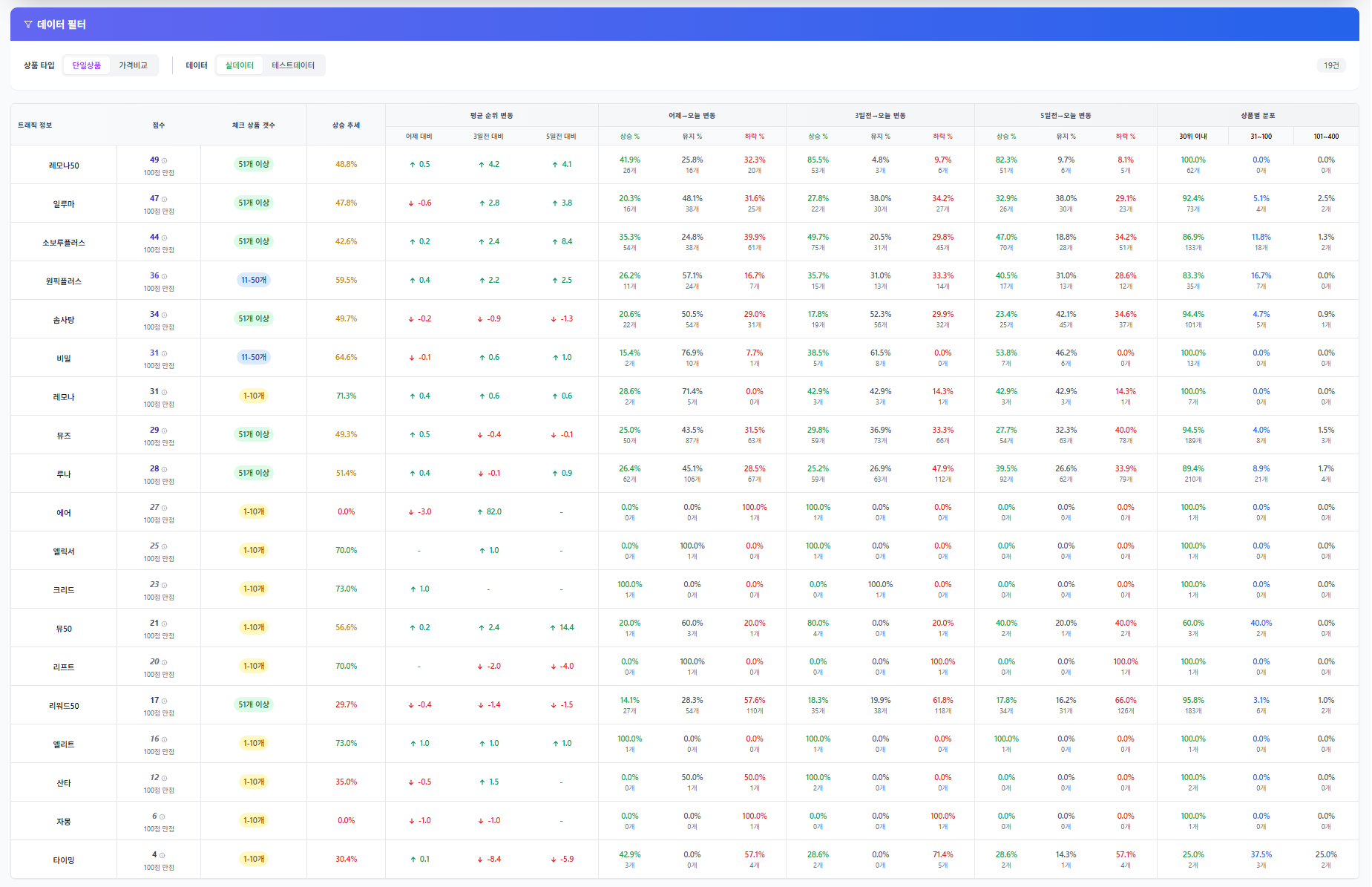Click the 29.7% trend value for 리워드50
Image resolution: width=1372 pixels, height=887 pixels.
click(346, 704)
